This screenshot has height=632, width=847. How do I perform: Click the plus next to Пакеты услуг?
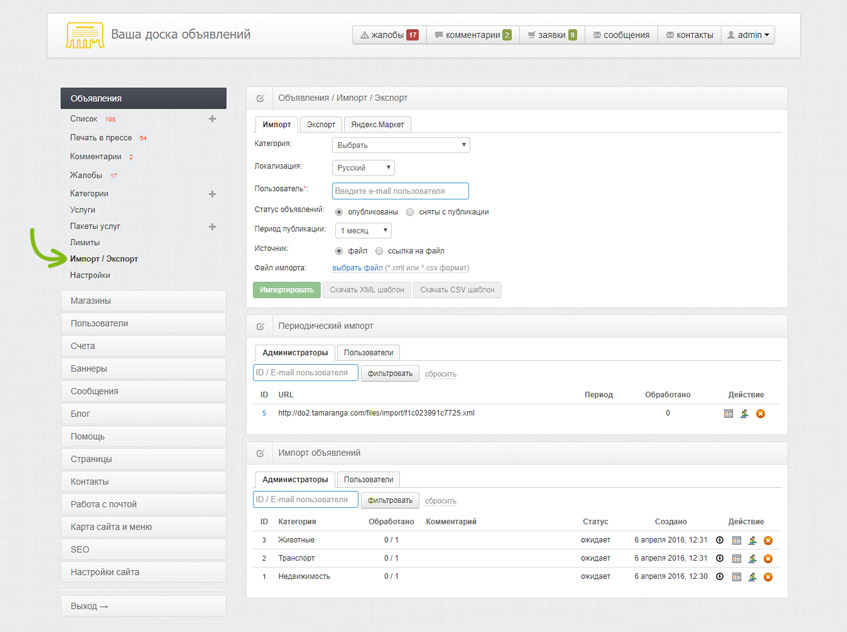pyautogui.click(x=212, y=227)
